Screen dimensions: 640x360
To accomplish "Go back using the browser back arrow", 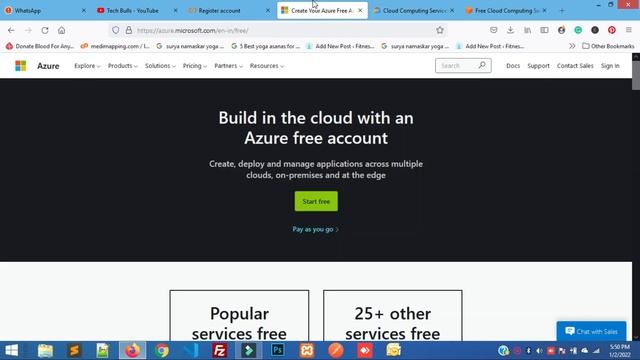I will [11, 30].
